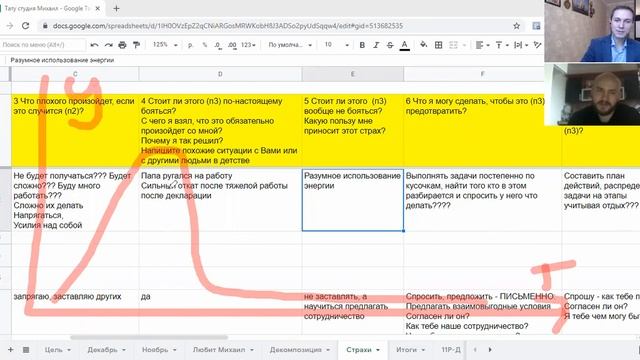Image resolution: width=640 pixels, height=360 pixels.
Task: Go forward in browser history
Action: click(x=10, y=26)
